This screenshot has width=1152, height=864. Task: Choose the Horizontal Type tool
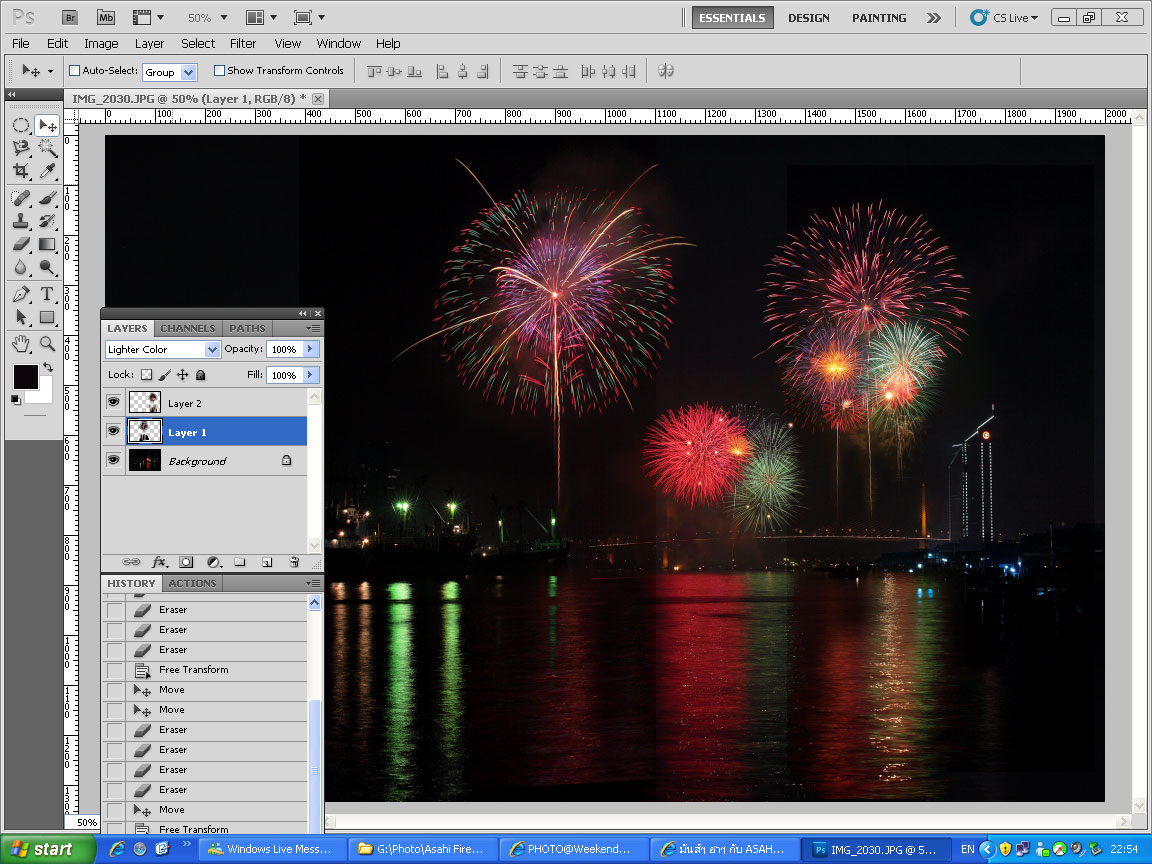47,294
